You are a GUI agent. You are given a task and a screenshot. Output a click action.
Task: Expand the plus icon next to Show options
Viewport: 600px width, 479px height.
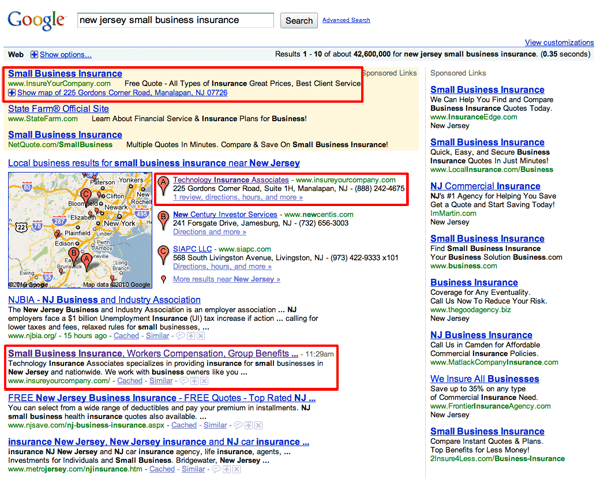(x=34, y=55)
